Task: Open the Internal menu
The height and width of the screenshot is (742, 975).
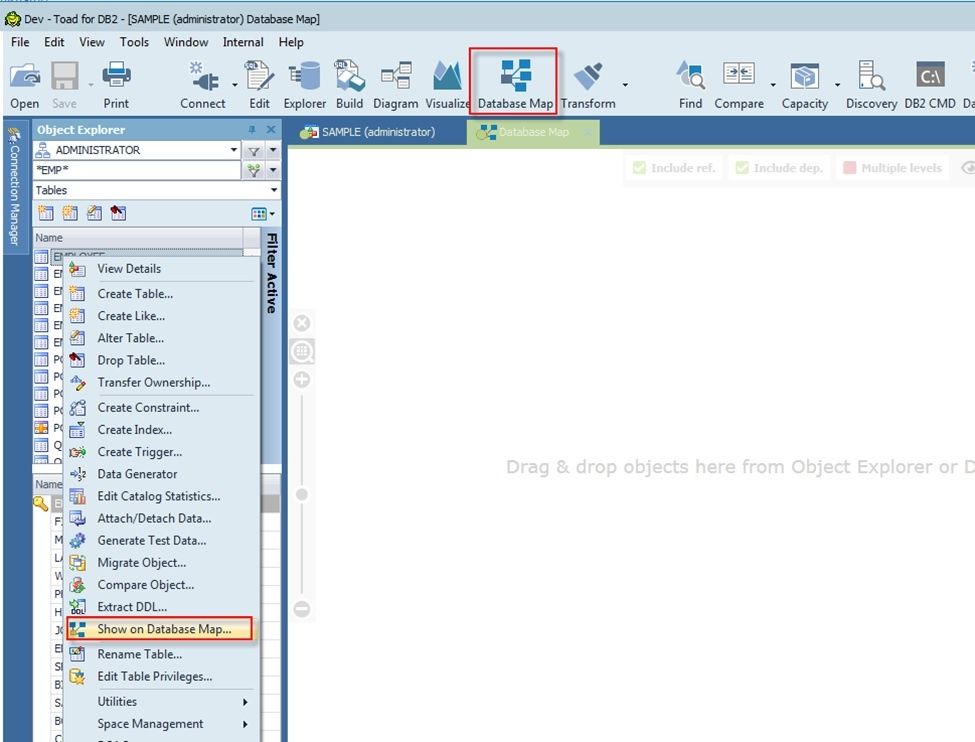Action: [x=243, y=42]
